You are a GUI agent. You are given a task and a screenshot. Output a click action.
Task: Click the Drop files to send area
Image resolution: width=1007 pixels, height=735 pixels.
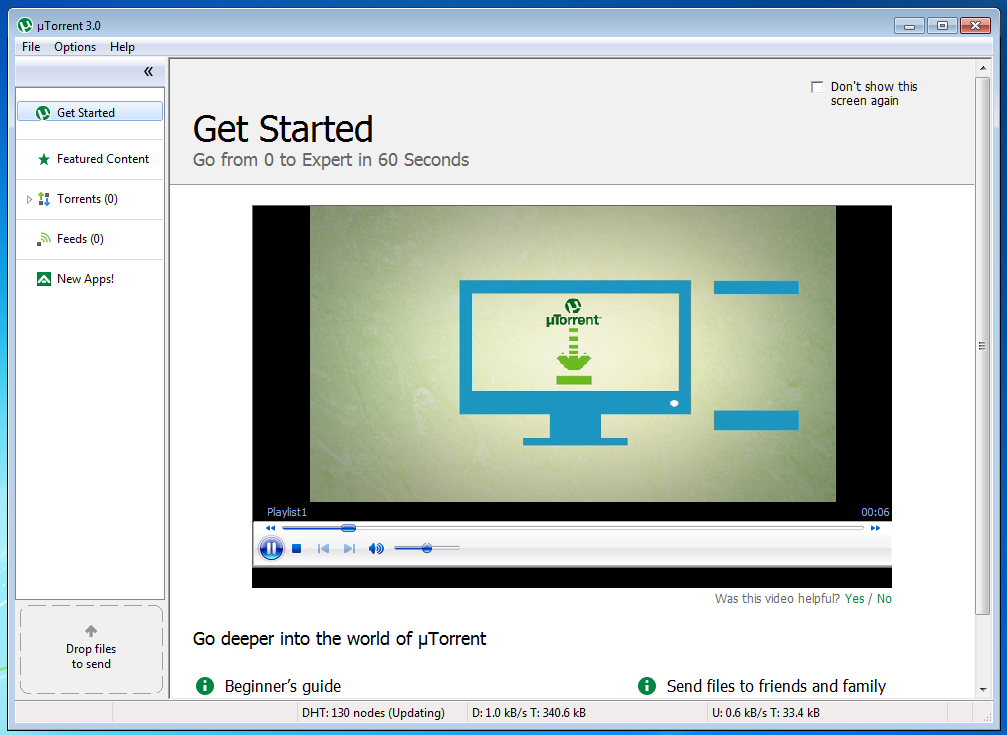click(91, 650)
